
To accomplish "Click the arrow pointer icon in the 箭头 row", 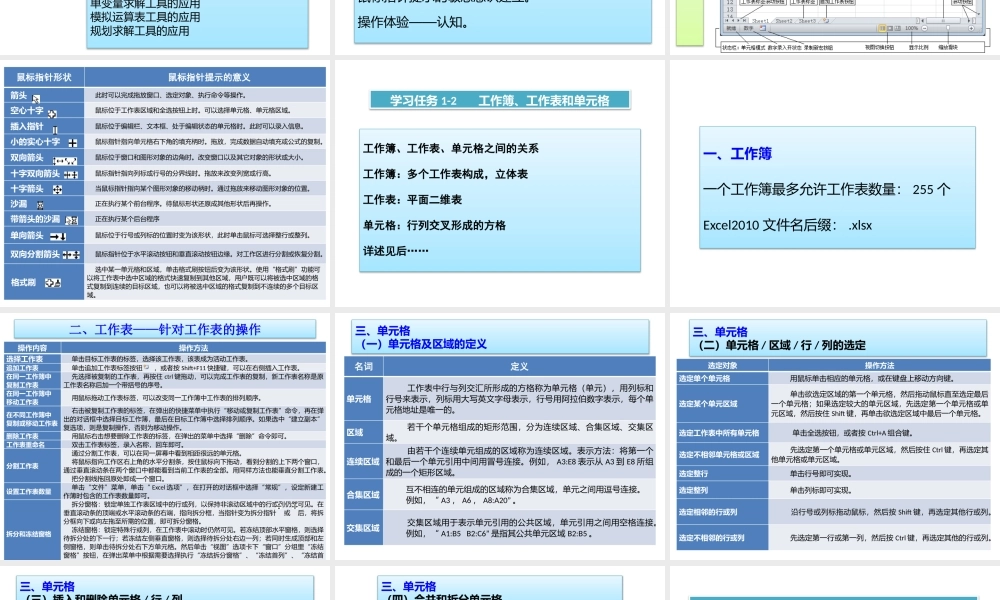I will (34, 97).
